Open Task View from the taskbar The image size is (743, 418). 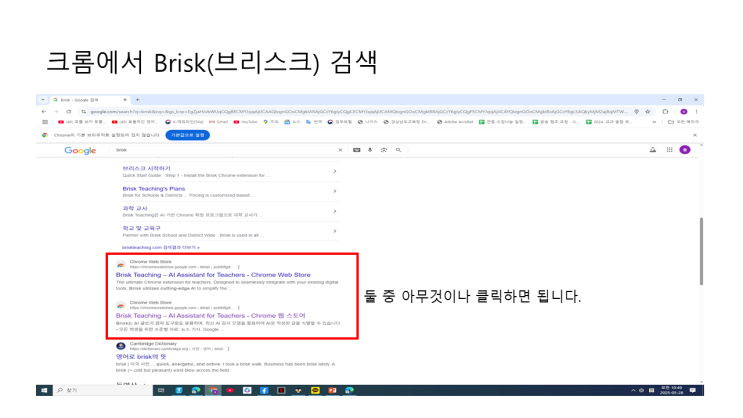click(x=161, y=391)
